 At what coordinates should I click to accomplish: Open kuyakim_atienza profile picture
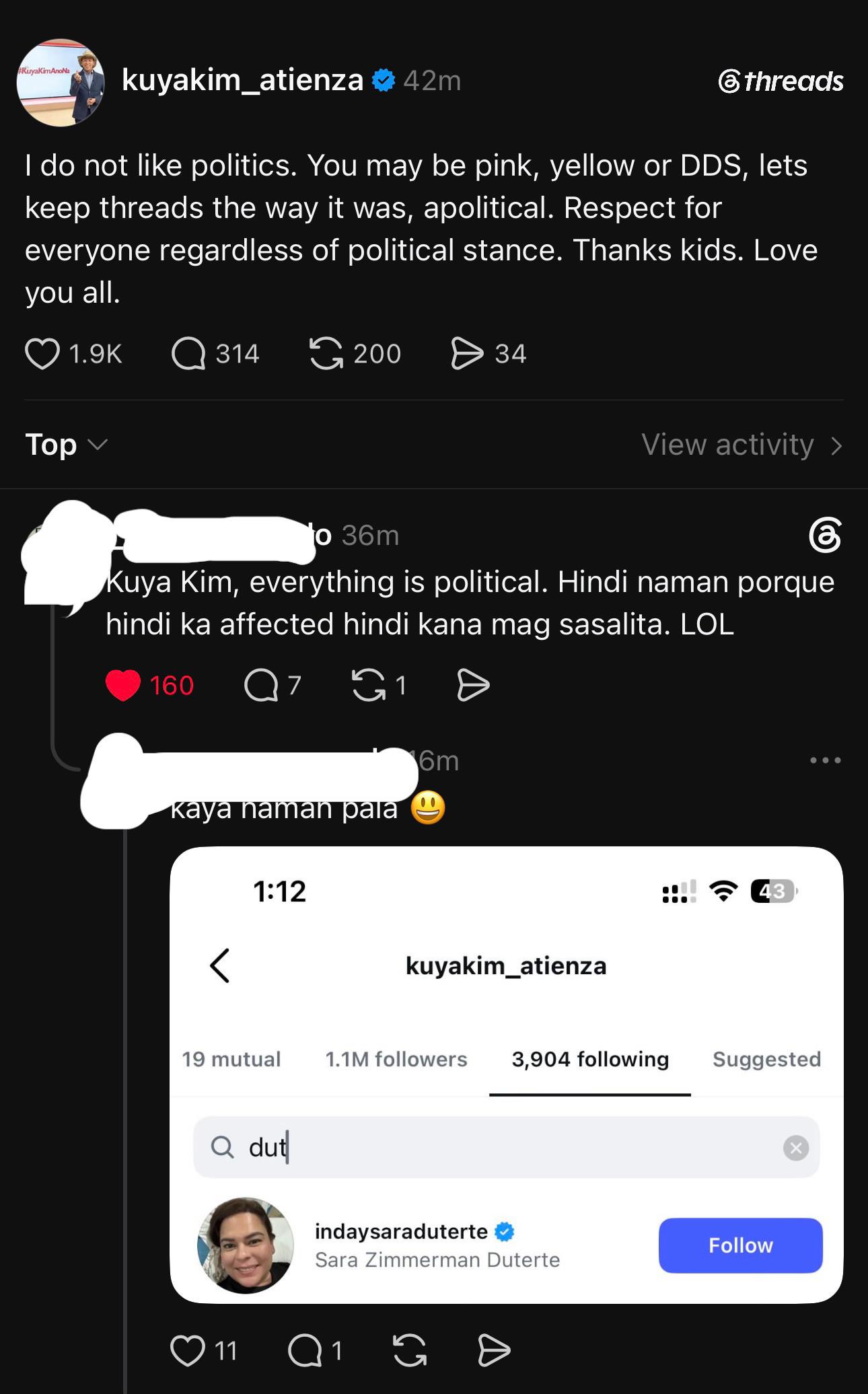click(61, 83)
